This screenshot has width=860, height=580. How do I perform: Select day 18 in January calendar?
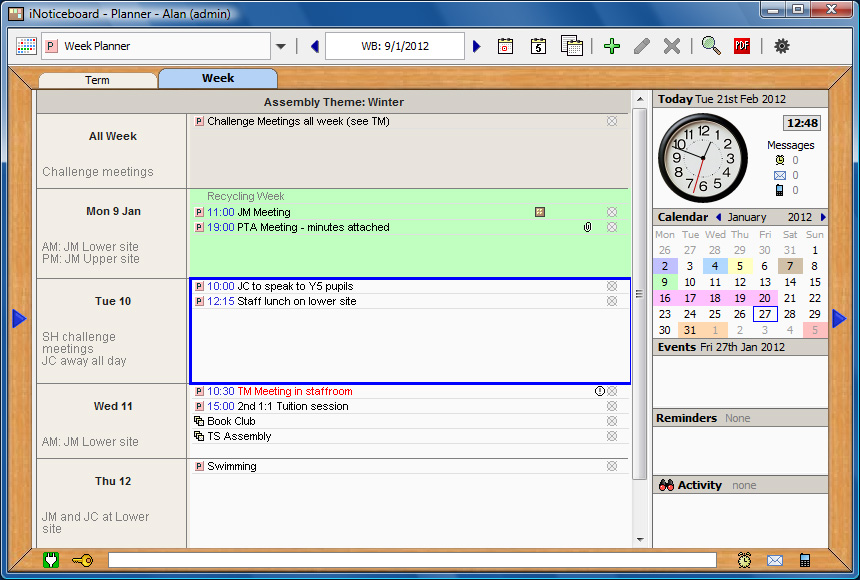pos(714,298)
